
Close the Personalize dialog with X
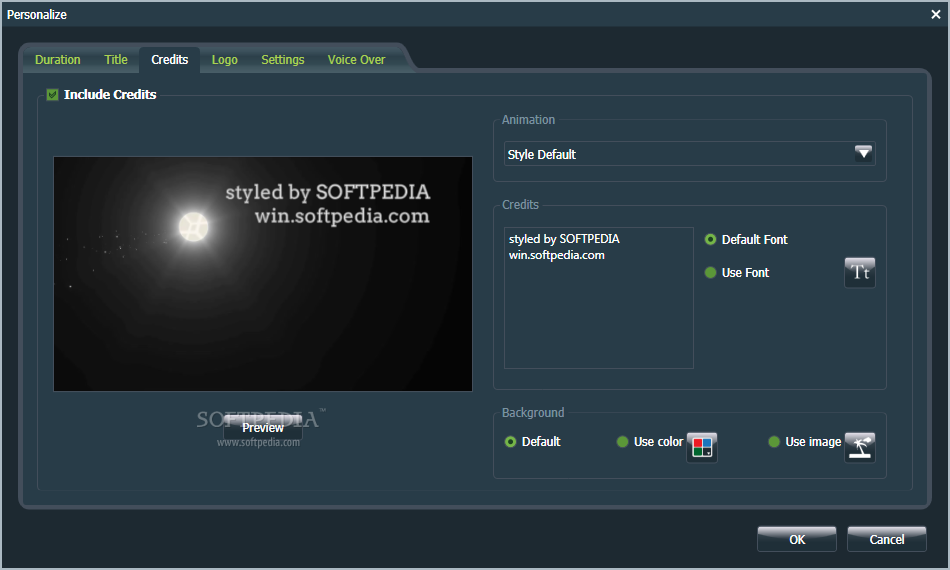tap(935, 15)
